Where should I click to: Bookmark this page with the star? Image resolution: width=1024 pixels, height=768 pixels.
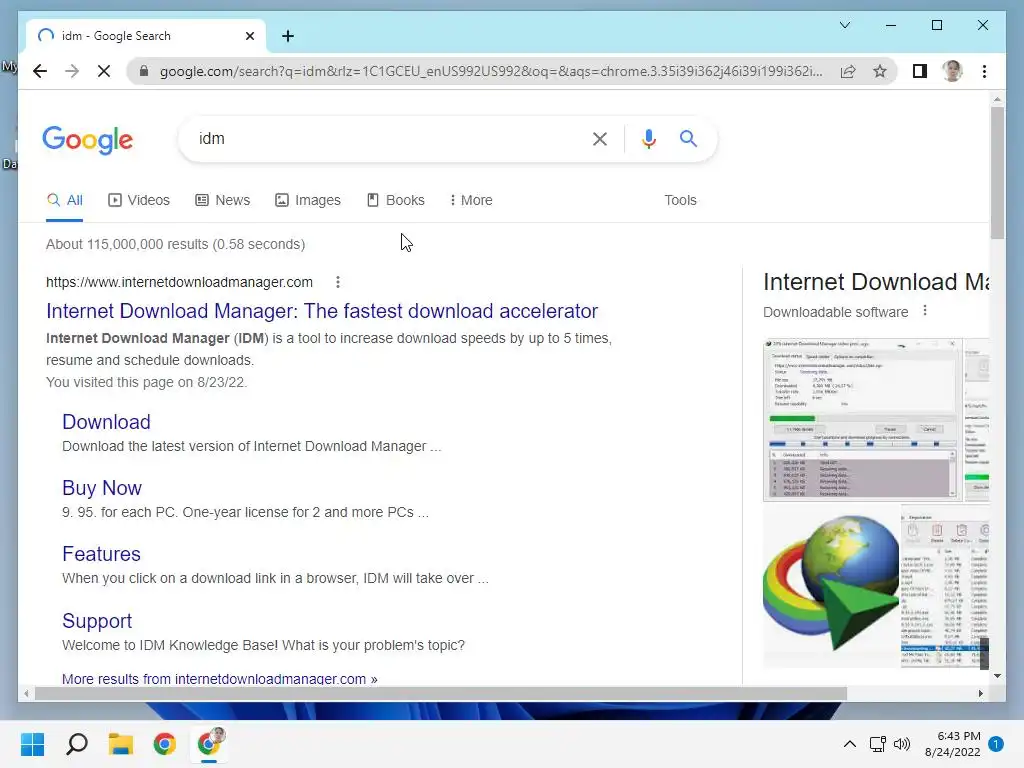(x=880, y=71)
